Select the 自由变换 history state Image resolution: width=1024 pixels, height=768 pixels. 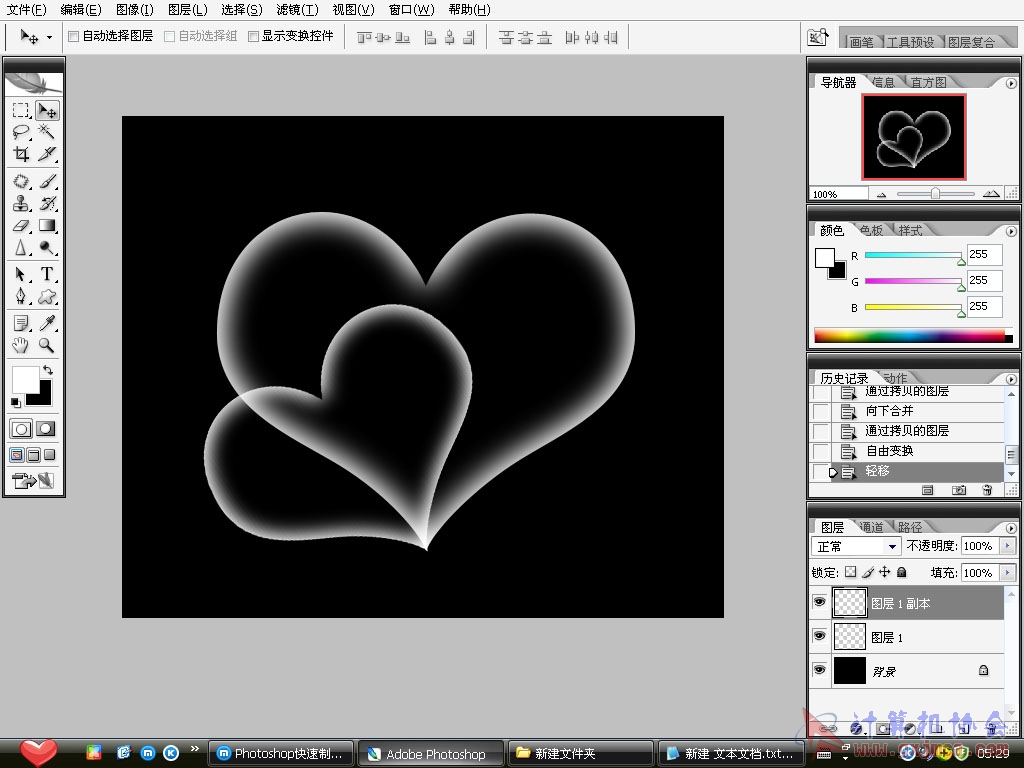coord(908,451)
